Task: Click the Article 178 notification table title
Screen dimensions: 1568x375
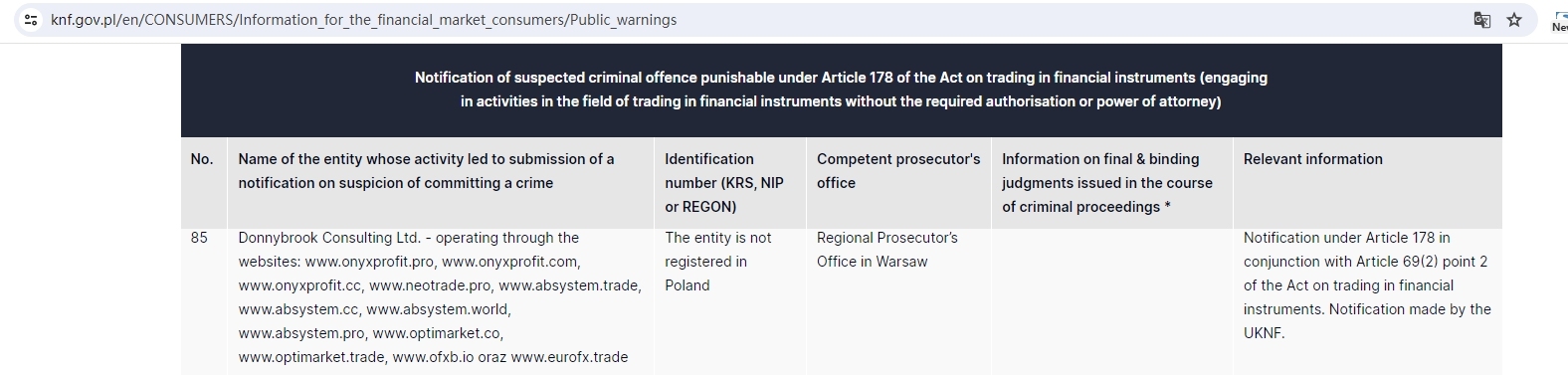Action: click(x=841, y=90)
